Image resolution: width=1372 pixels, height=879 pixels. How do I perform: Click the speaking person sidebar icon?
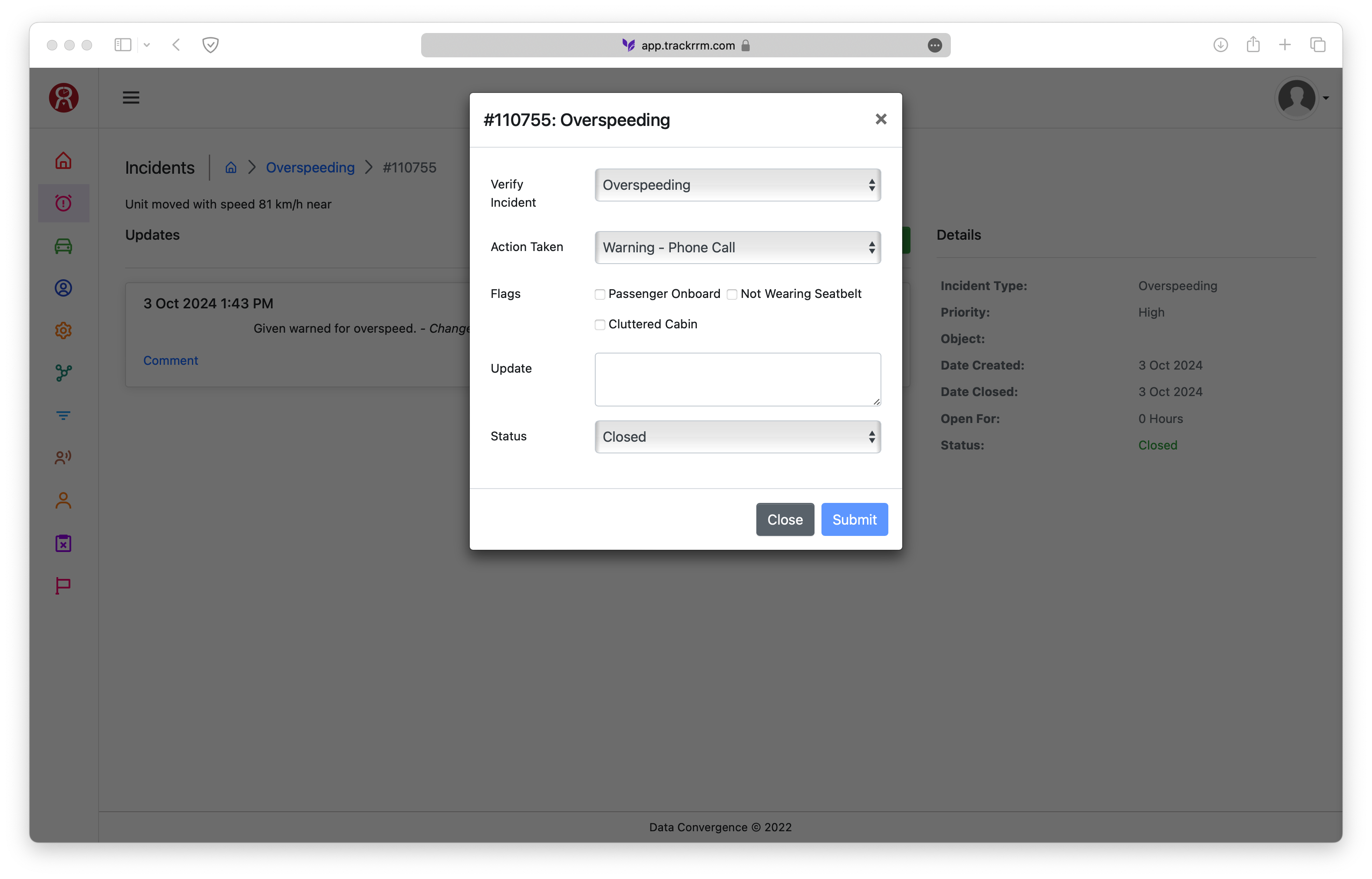[x=63, y=457]
